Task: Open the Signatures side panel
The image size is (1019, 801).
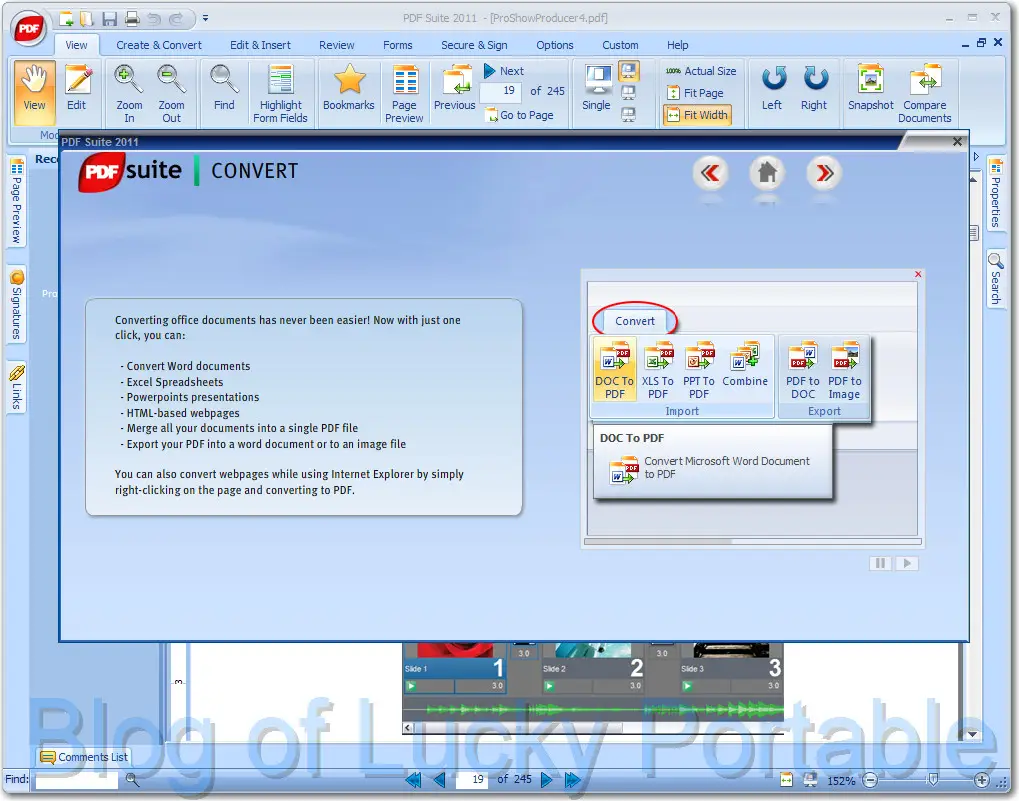Action: click(17, 304)
